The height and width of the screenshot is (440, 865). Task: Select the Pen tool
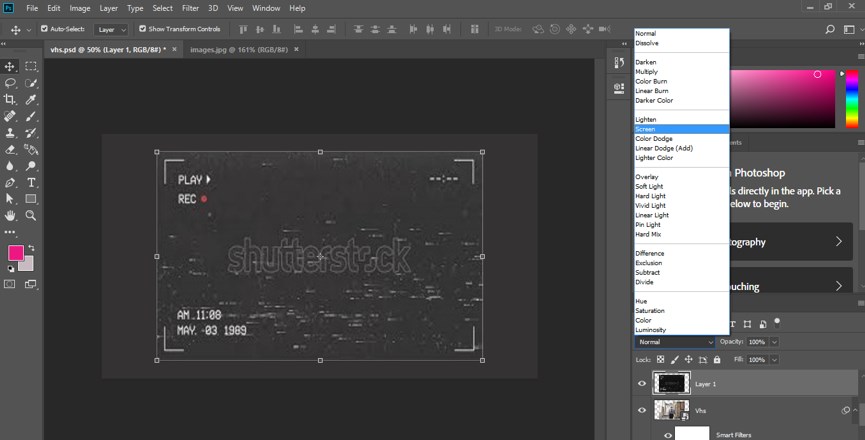click(10, 183)
